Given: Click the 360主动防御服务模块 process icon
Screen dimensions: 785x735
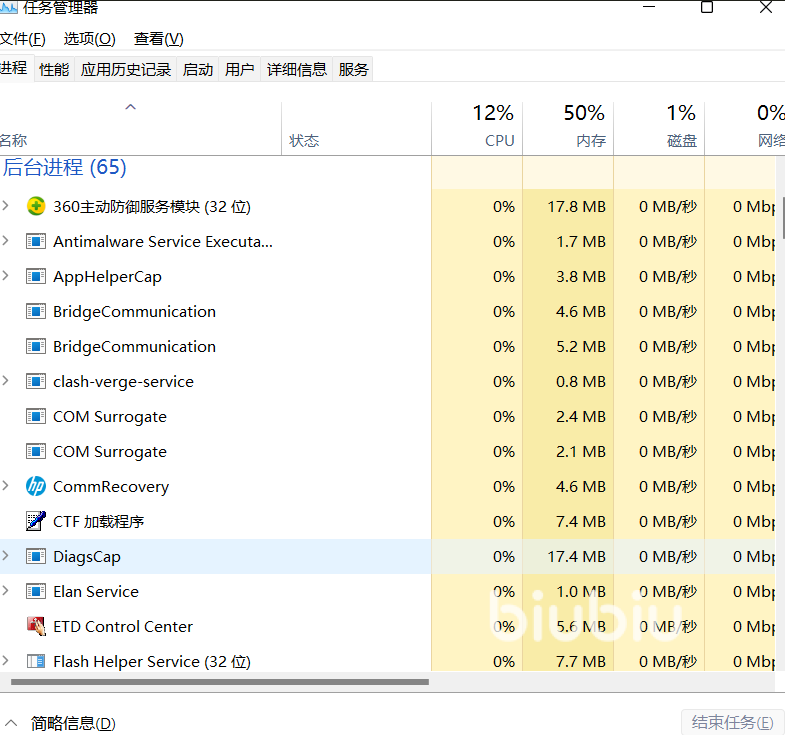Looking at the screenshot, I should coord(36,207).
